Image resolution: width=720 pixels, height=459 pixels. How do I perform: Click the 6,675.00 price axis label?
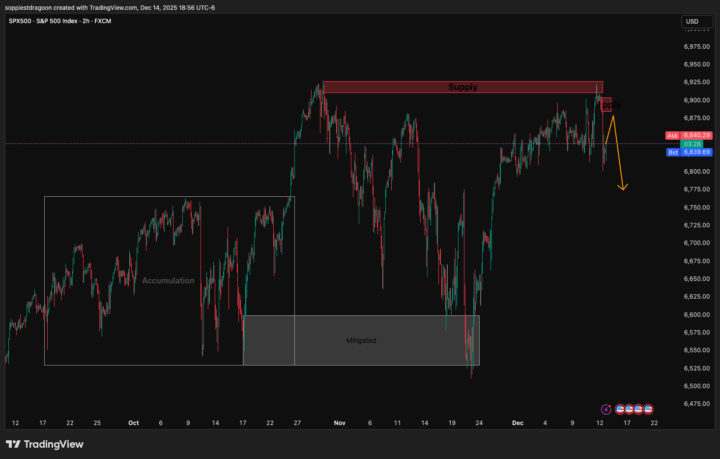(697, 261)
